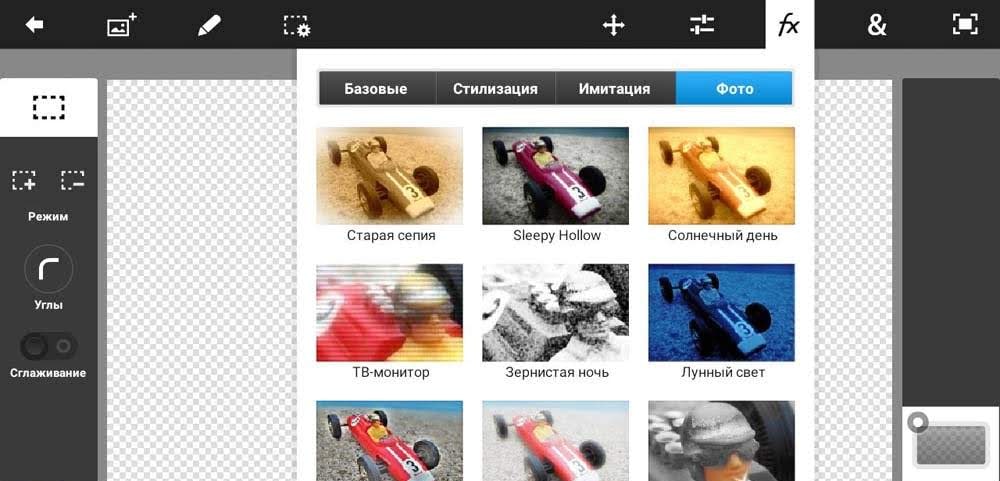
Task: Select bottom-left red car effect thumbnail
Action: 390,441
